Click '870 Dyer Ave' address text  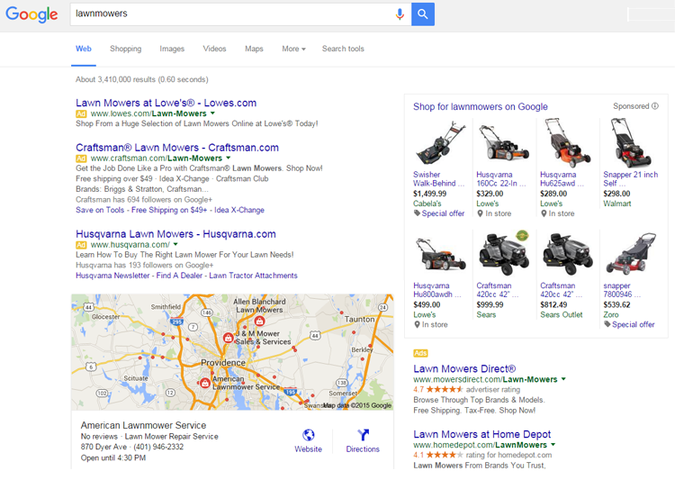[x=104, y=447]
